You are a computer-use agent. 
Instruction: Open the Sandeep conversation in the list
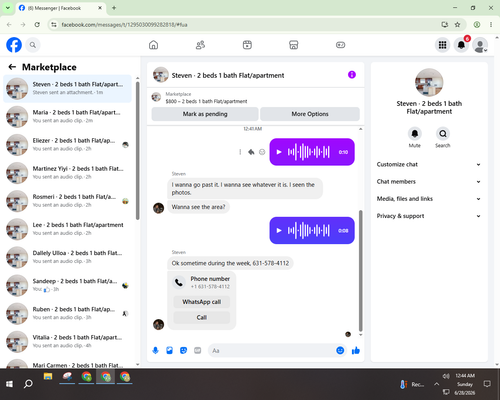67,285
